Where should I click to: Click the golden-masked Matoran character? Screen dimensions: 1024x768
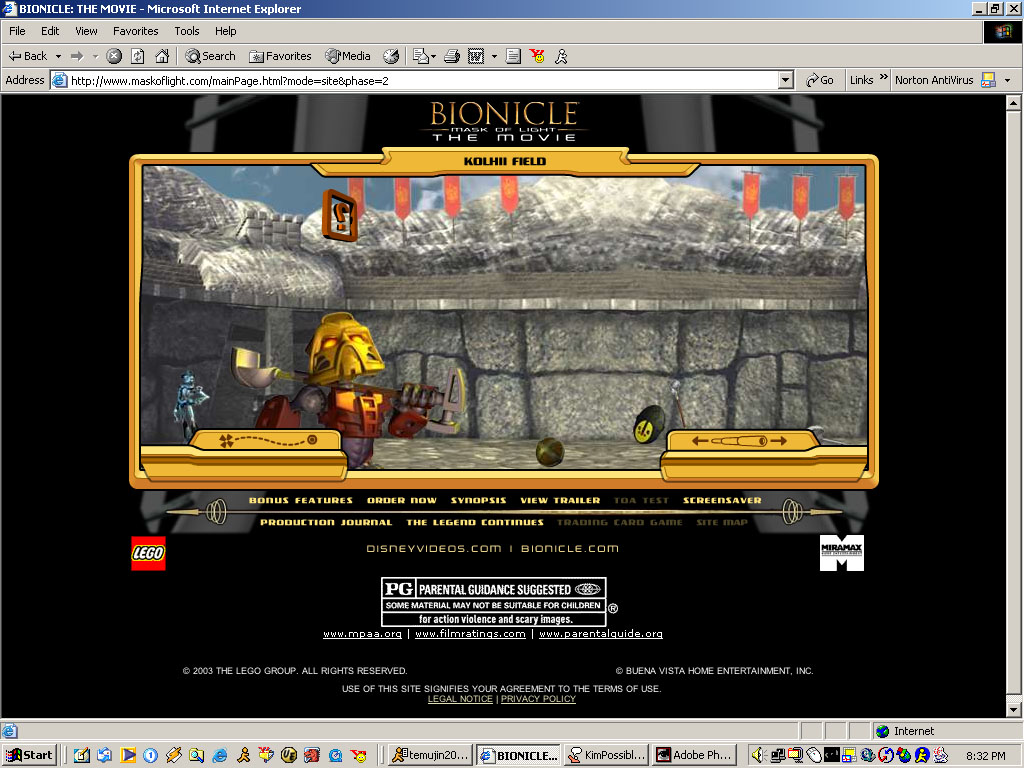[349, 385]
